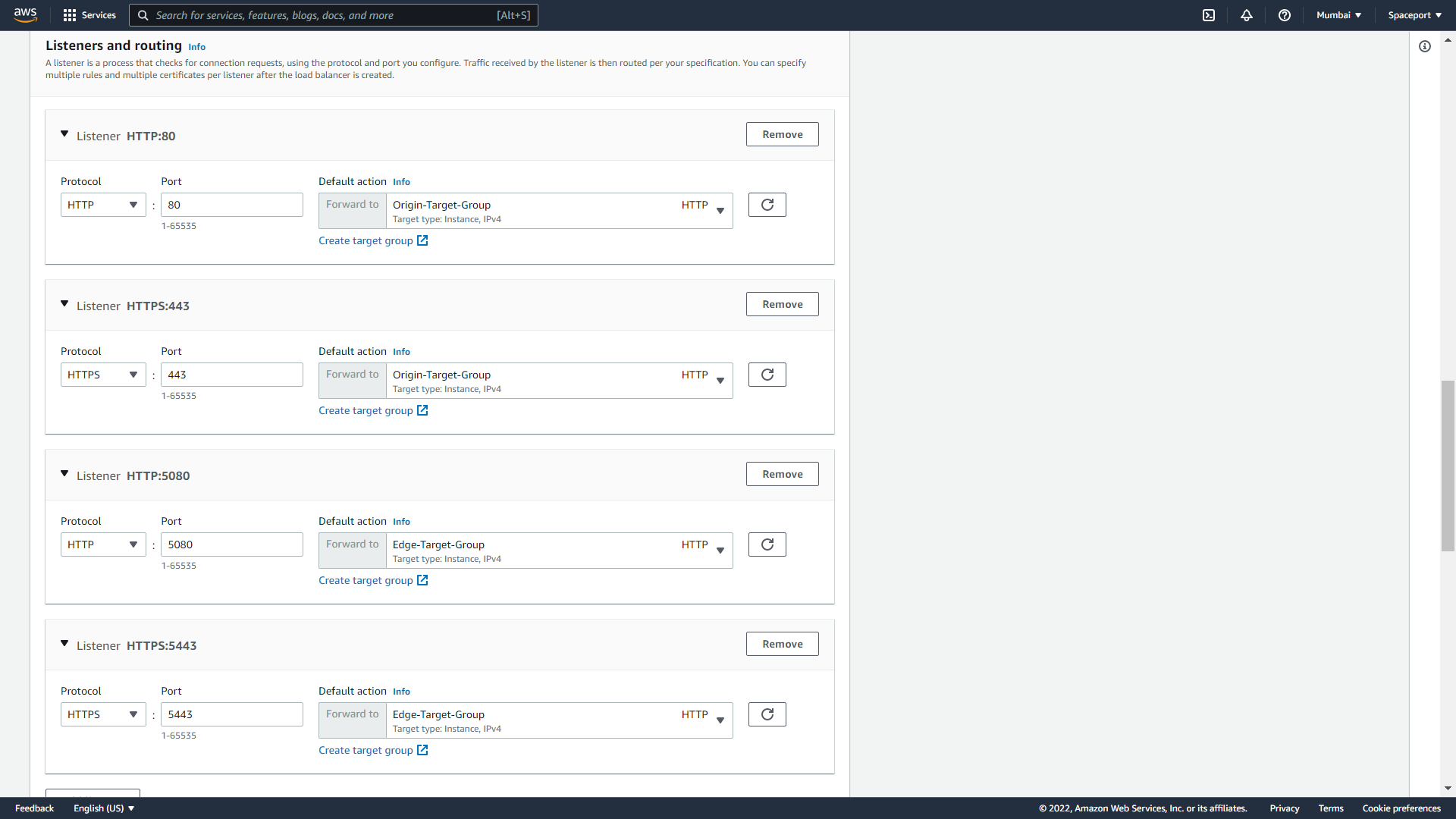Focus the port field containing 5080
This screenshot has height=819, width=1456.
(232, 544)
